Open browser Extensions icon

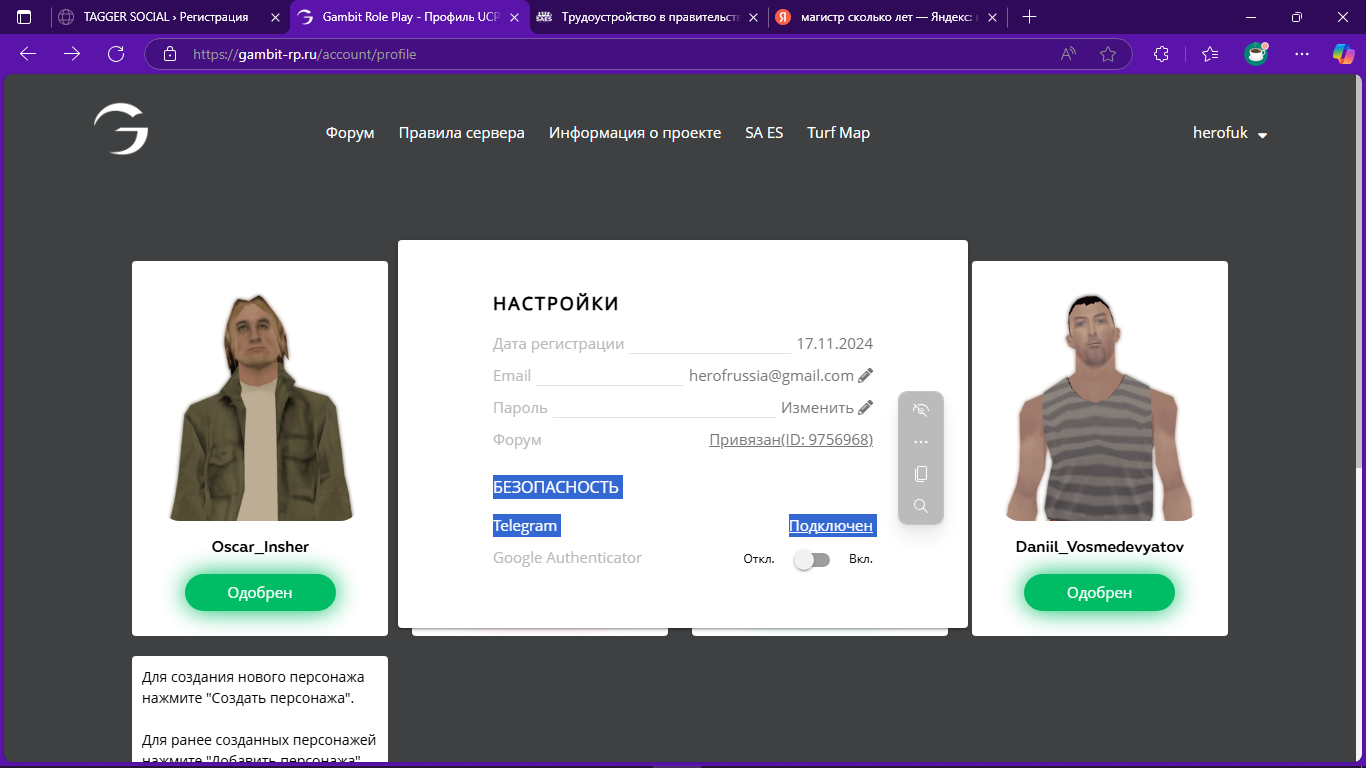pos(1162,54)
